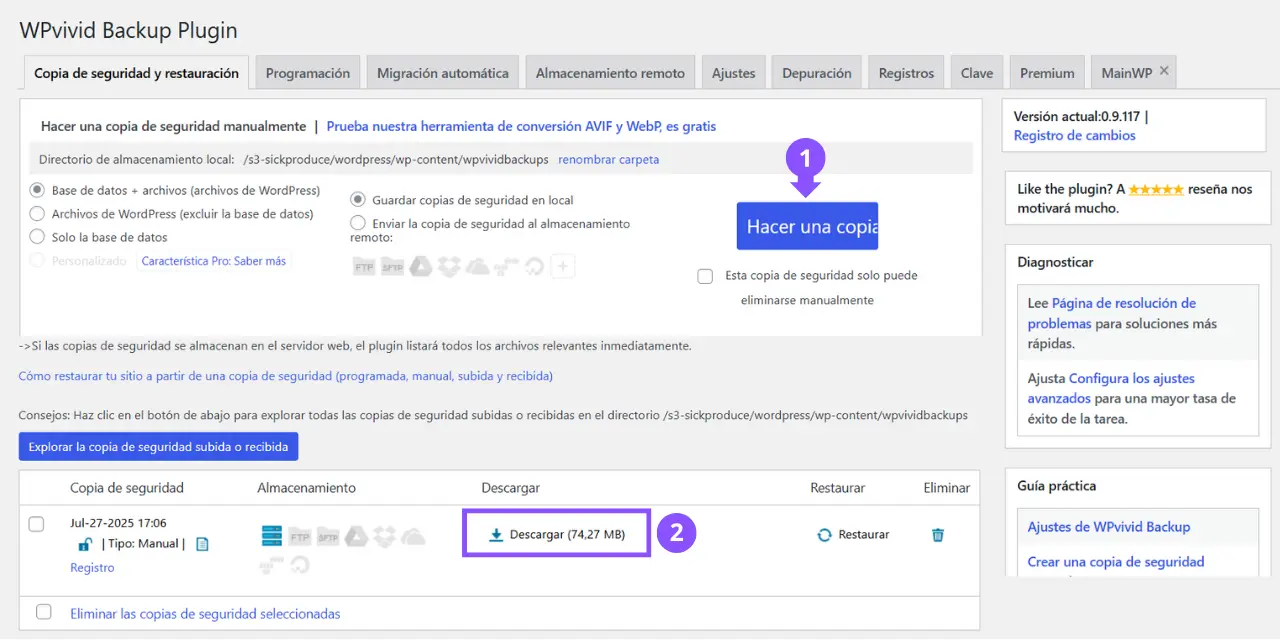Tick the checkbox beside Eliminar las copias seleccionadas

pos(43,612)
